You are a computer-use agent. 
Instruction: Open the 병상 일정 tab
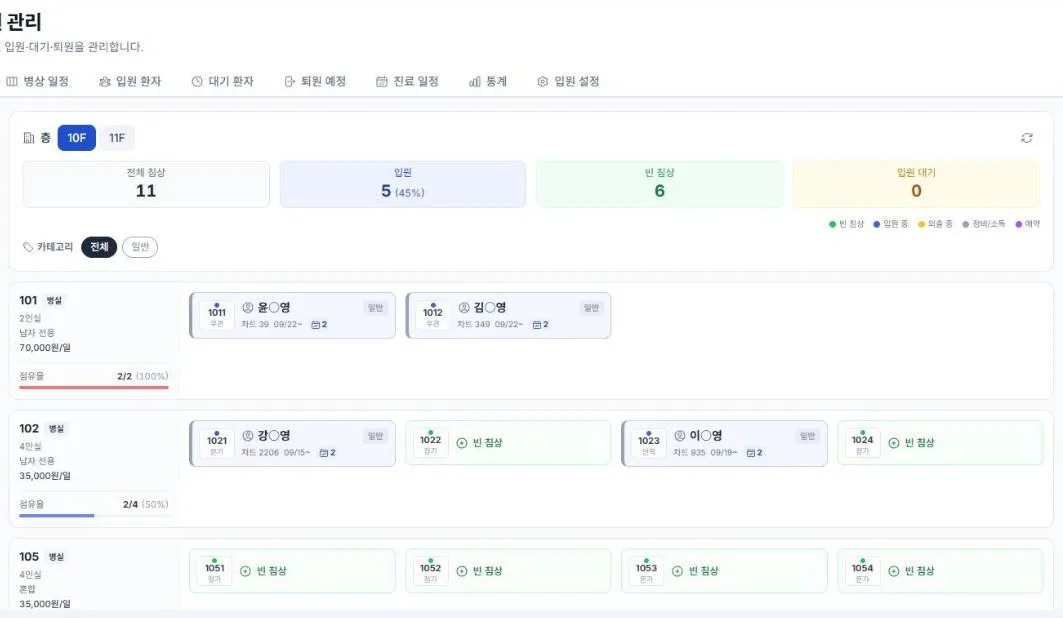pos(38,81)
